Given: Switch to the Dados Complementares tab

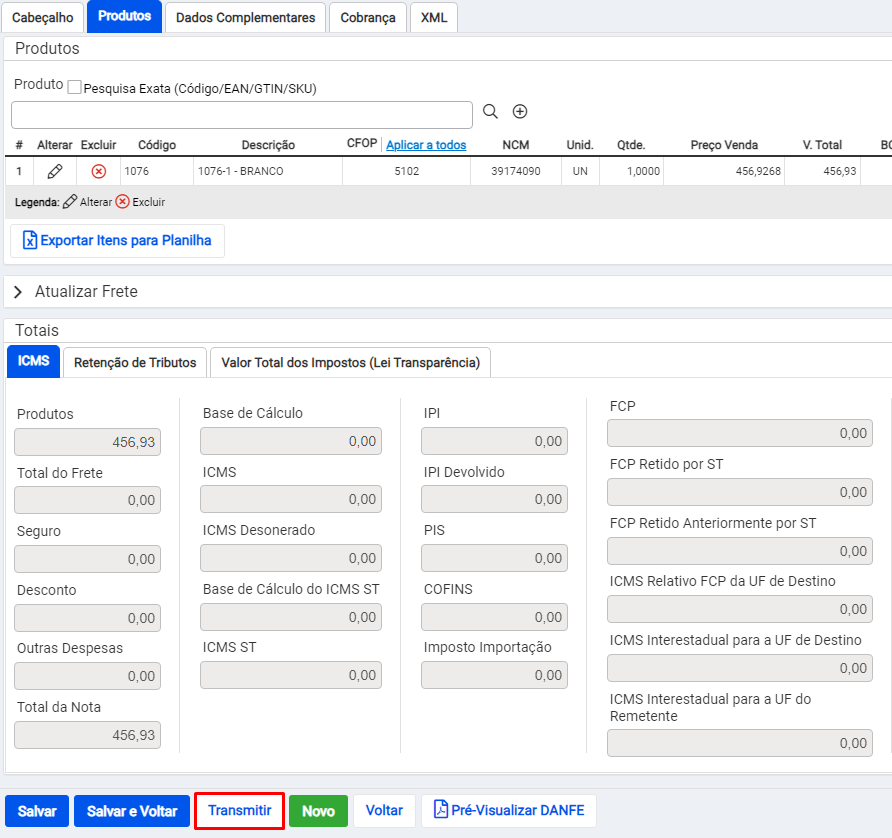Looking at the screenshot, I should [245, 18].
